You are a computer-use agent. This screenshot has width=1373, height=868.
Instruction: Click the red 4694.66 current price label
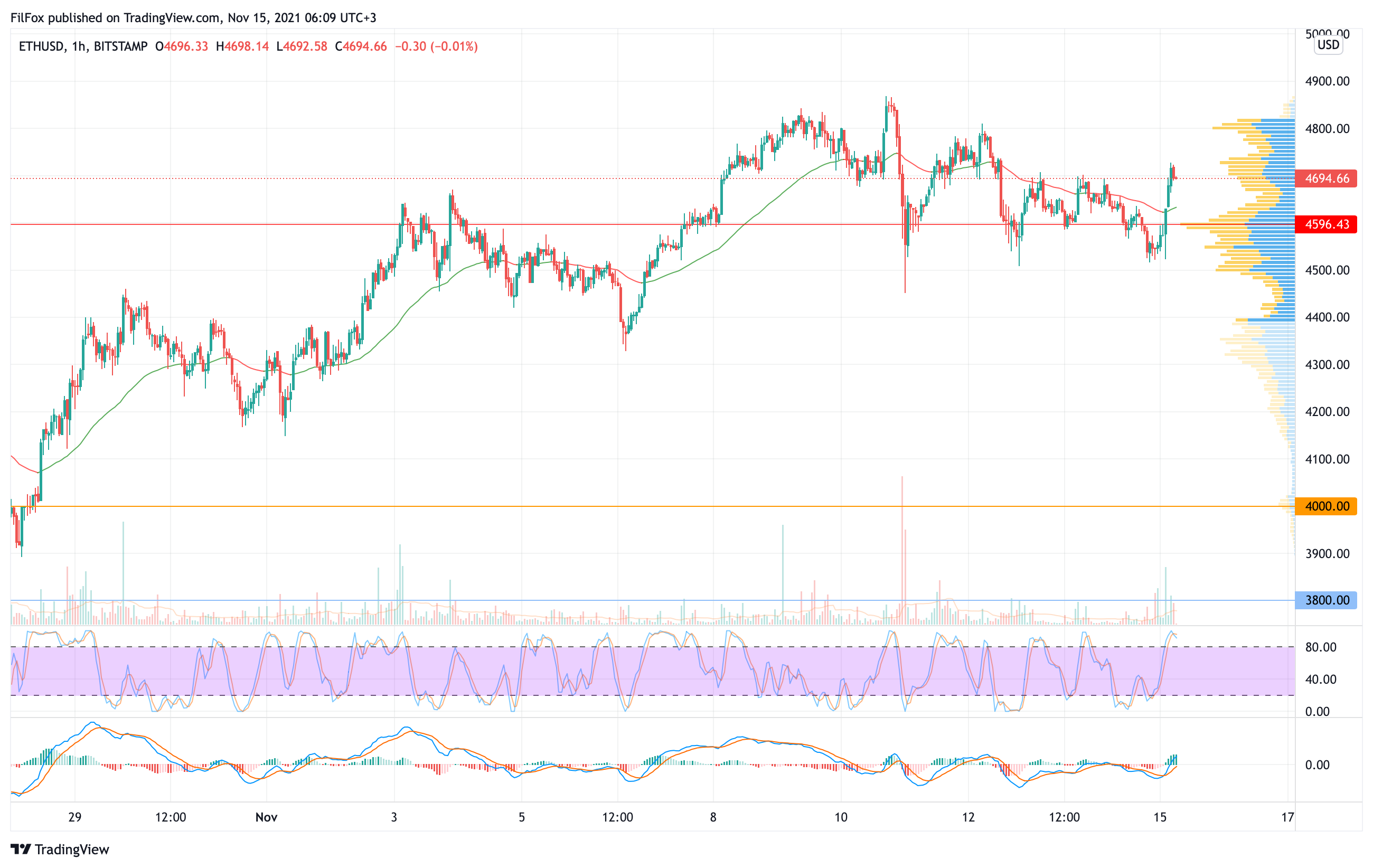coord(1326,178)
